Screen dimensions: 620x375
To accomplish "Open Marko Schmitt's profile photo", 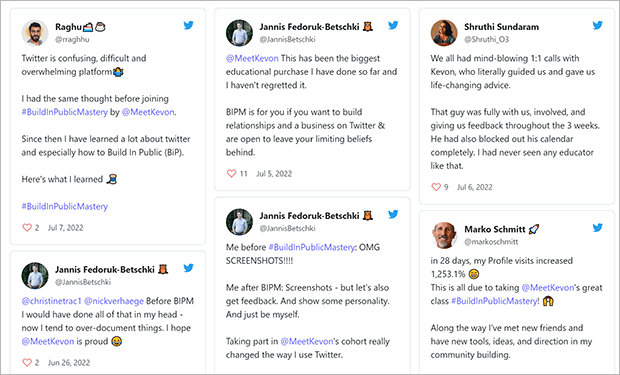I will (x=444, y=235).
